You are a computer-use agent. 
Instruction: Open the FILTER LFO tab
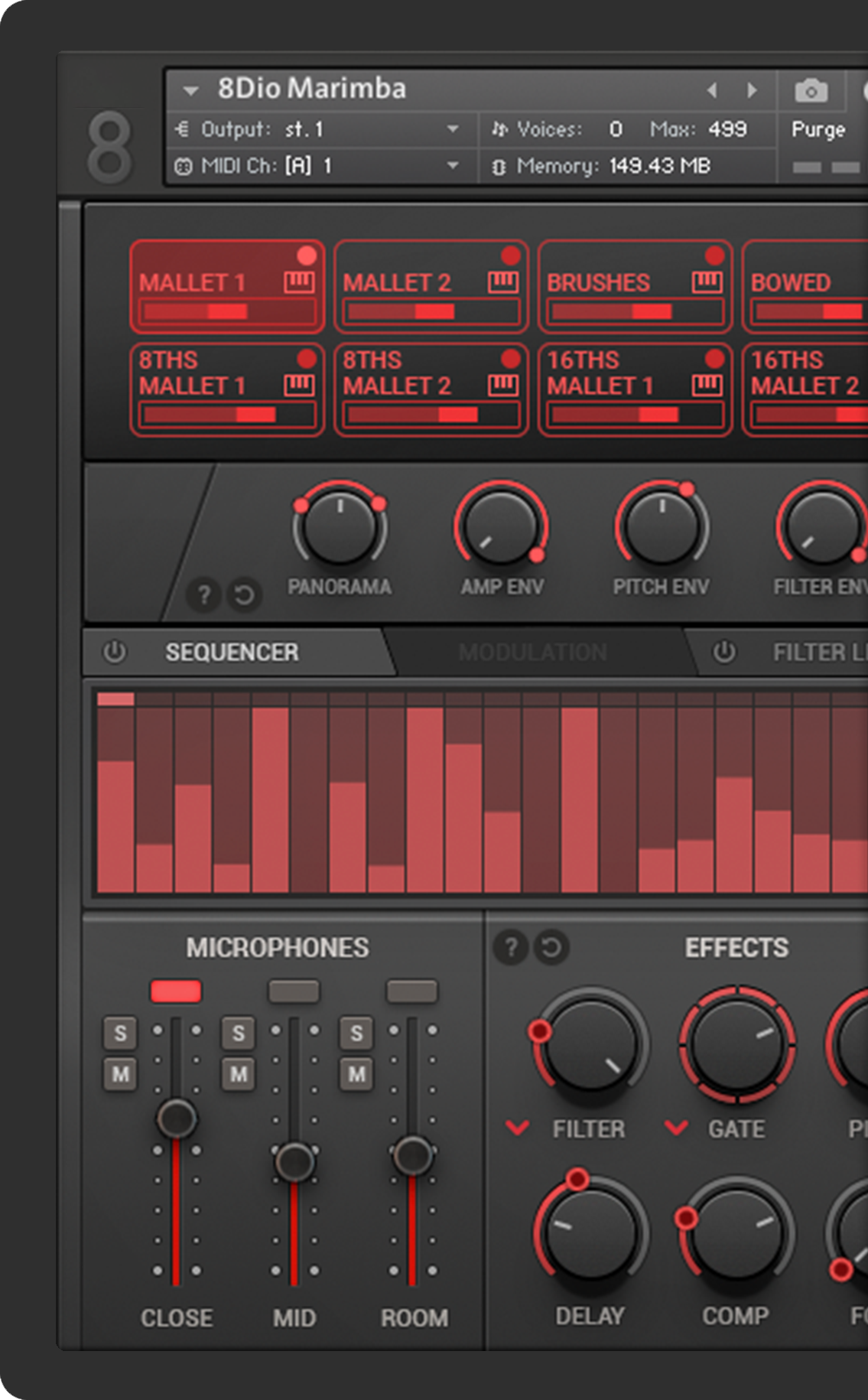(x=820, y=653)
